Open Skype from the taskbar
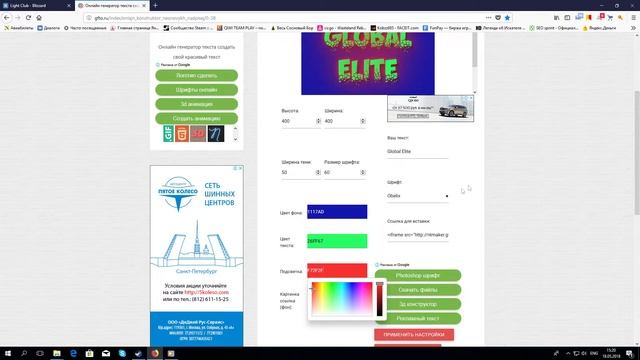This screenshot has width=640, height=360. click(x=122, y=353)
